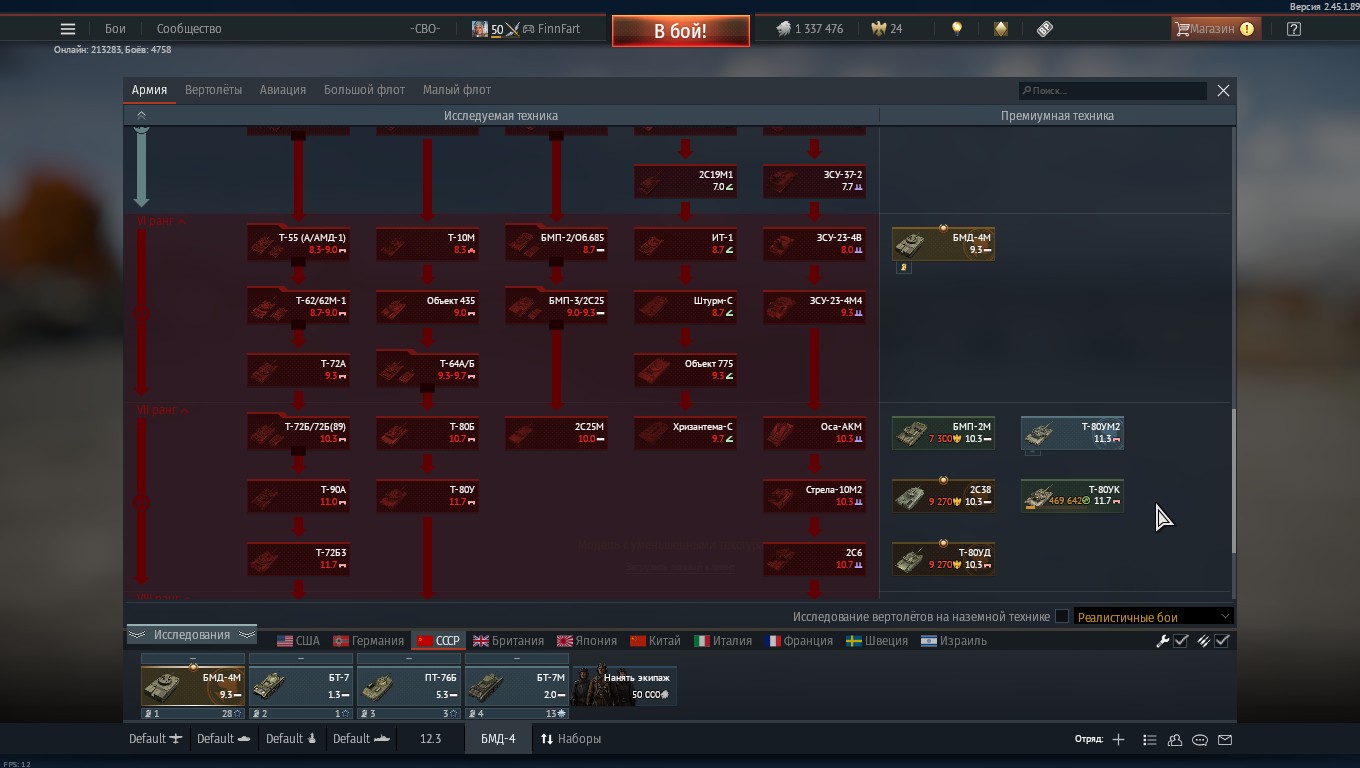The image size is (1360, 768).
Task: Select Армия tab
Action: pyautogui.click(x=149, y=90)
